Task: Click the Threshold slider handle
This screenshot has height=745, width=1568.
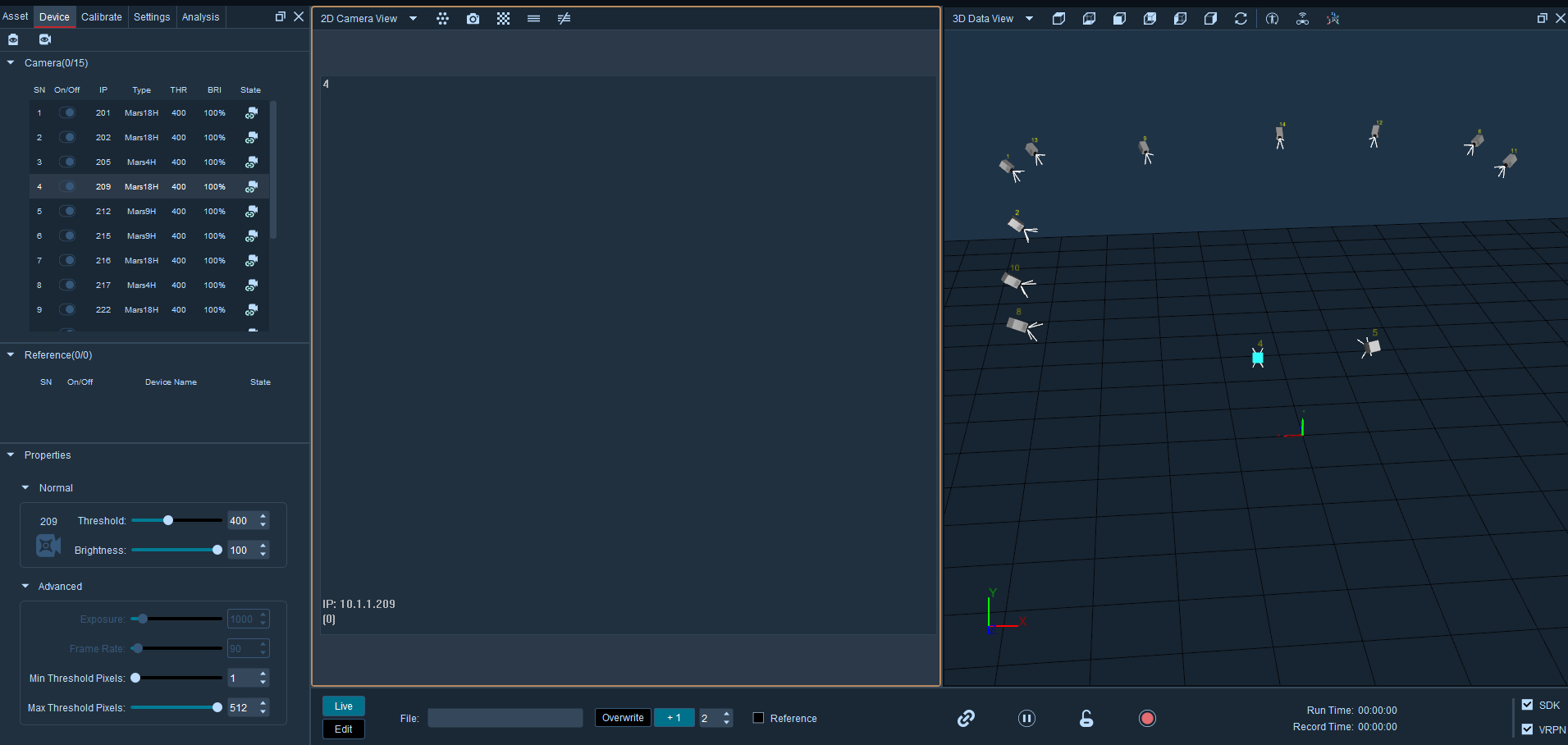Action: [x=168, y=520]
